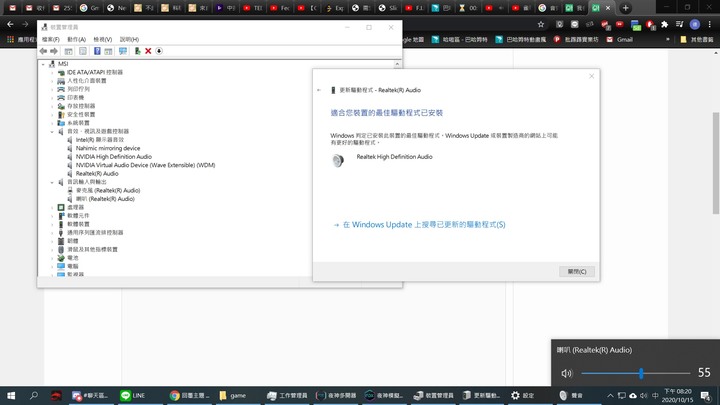Click the bookmark star in Chrome address bar

[541, 24]
